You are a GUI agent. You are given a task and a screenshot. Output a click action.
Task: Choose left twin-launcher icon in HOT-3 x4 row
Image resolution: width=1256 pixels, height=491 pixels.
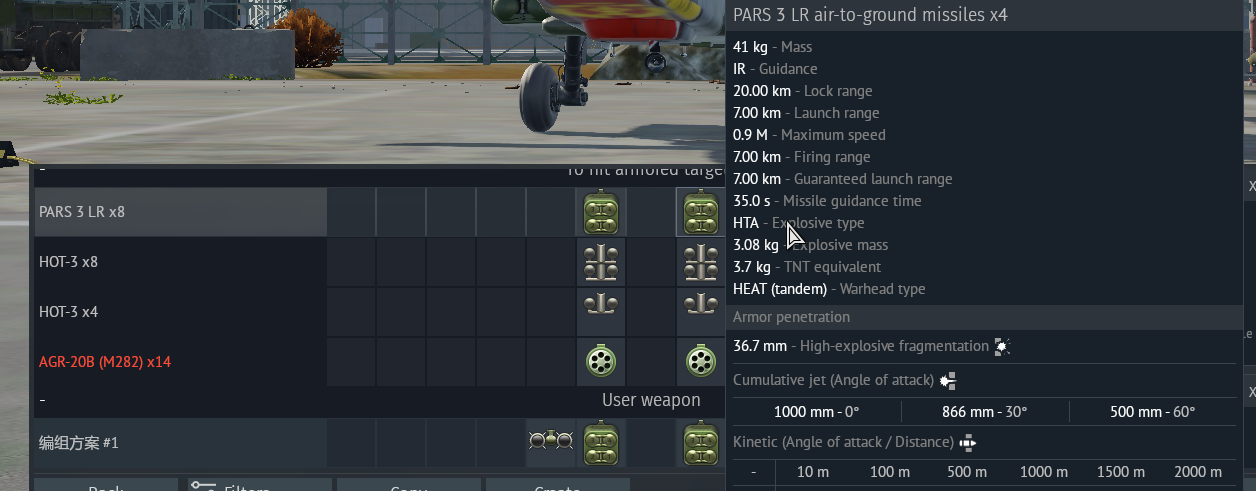[x=601, y=306]
